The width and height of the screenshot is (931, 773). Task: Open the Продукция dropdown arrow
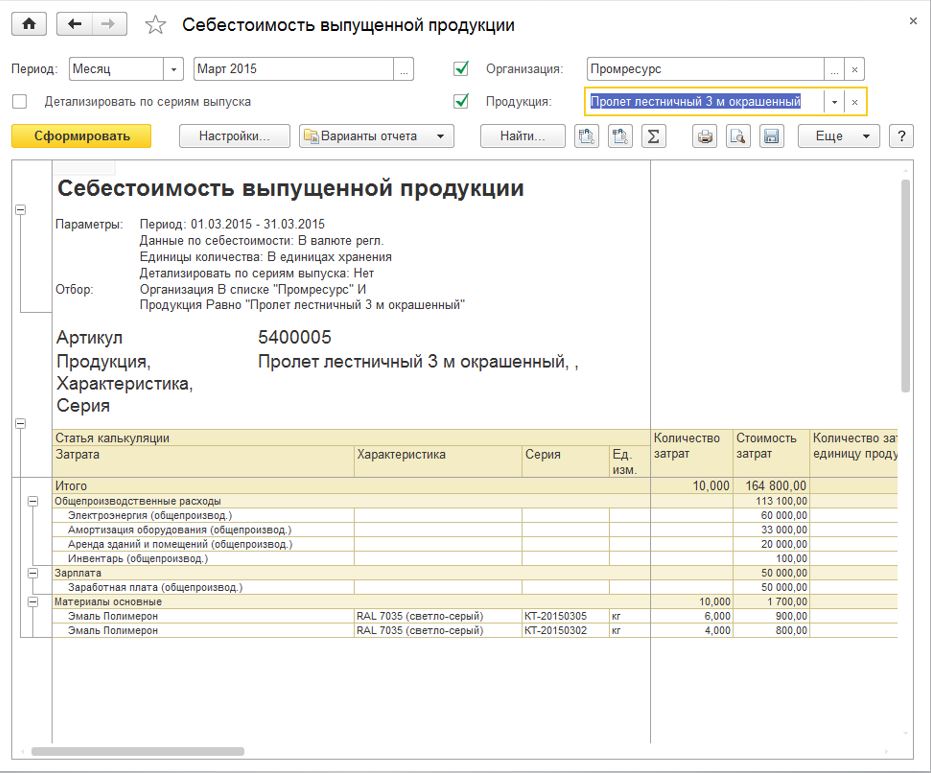pos(834,102)
